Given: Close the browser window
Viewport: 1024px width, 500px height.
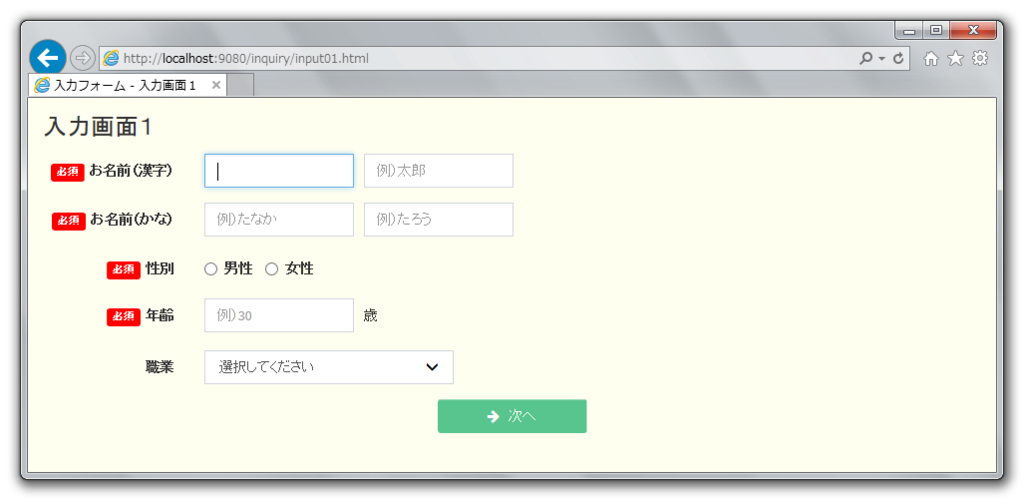Looking at the screenshot, I should (973, 30).
